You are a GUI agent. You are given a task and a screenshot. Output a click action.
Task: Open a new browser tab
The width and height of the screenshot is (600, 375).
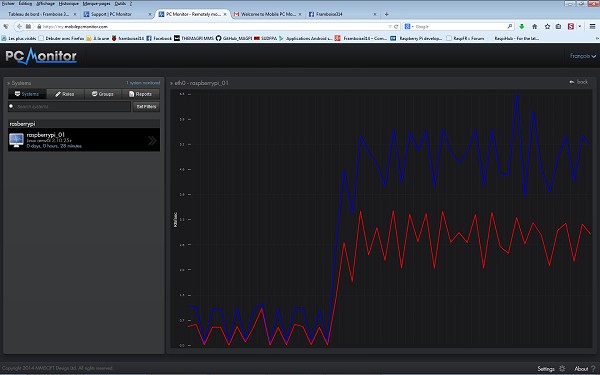[386, 14]
